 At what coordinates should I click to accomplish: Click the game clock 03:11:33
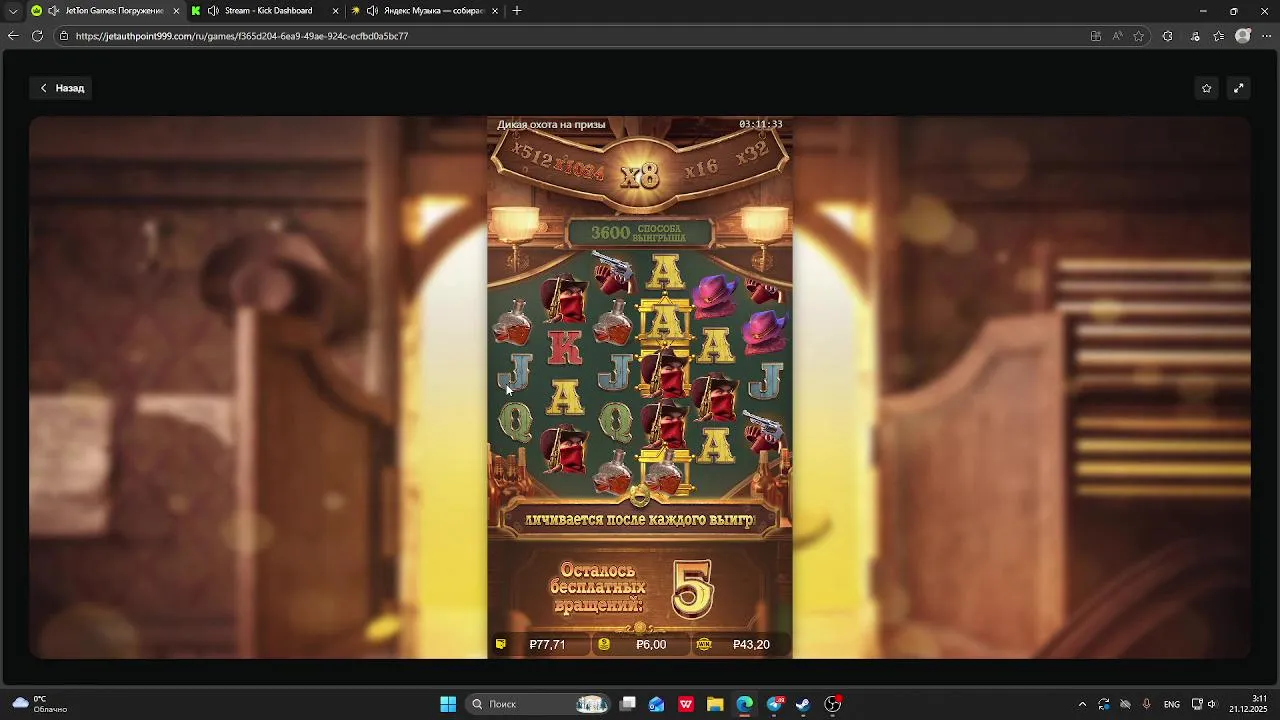pos(761,124)
